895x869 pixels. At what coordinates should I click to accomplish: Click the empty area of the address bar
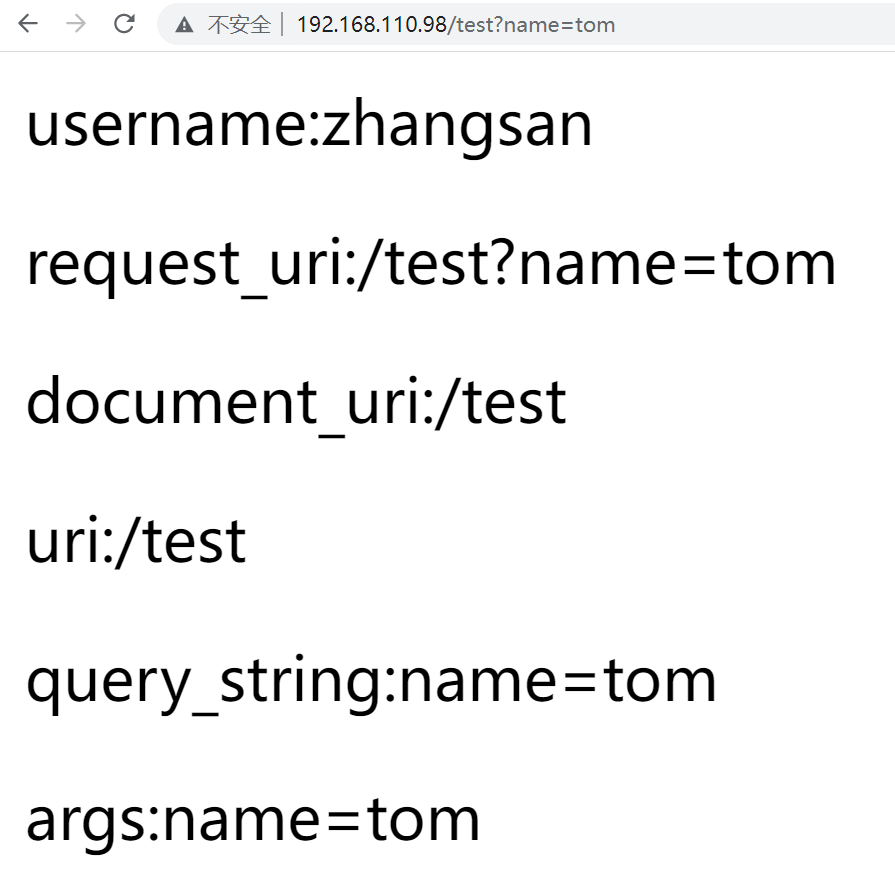(753, 24)
